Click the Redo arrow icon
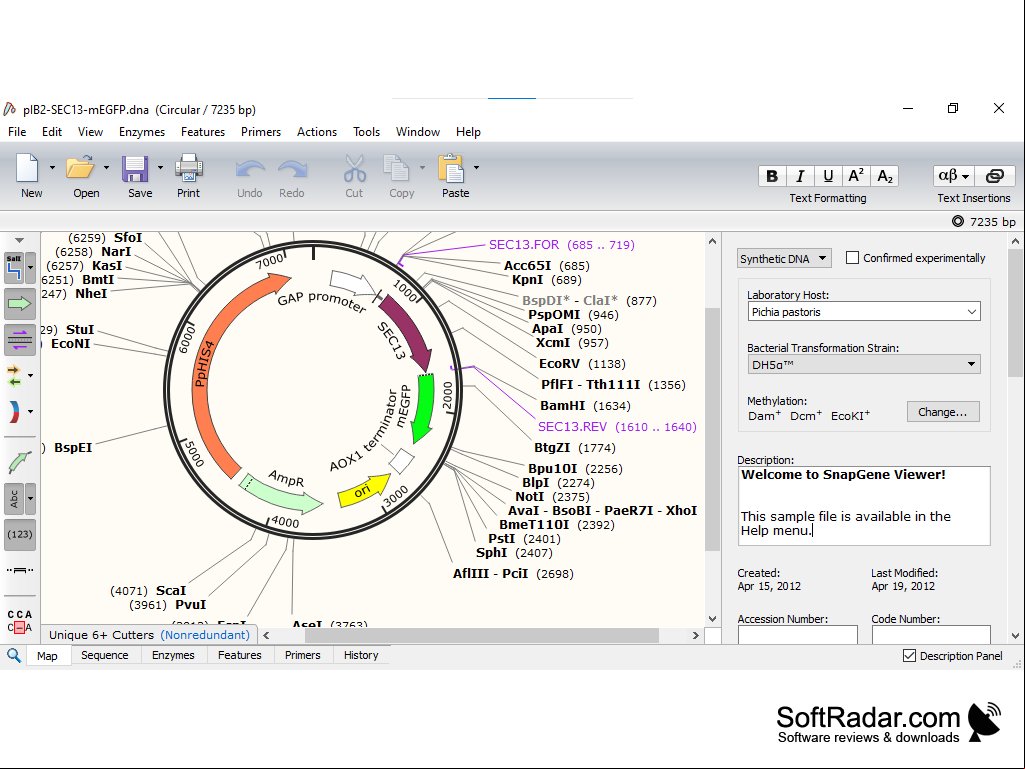The image size is (1025, 769). point(292,169)
